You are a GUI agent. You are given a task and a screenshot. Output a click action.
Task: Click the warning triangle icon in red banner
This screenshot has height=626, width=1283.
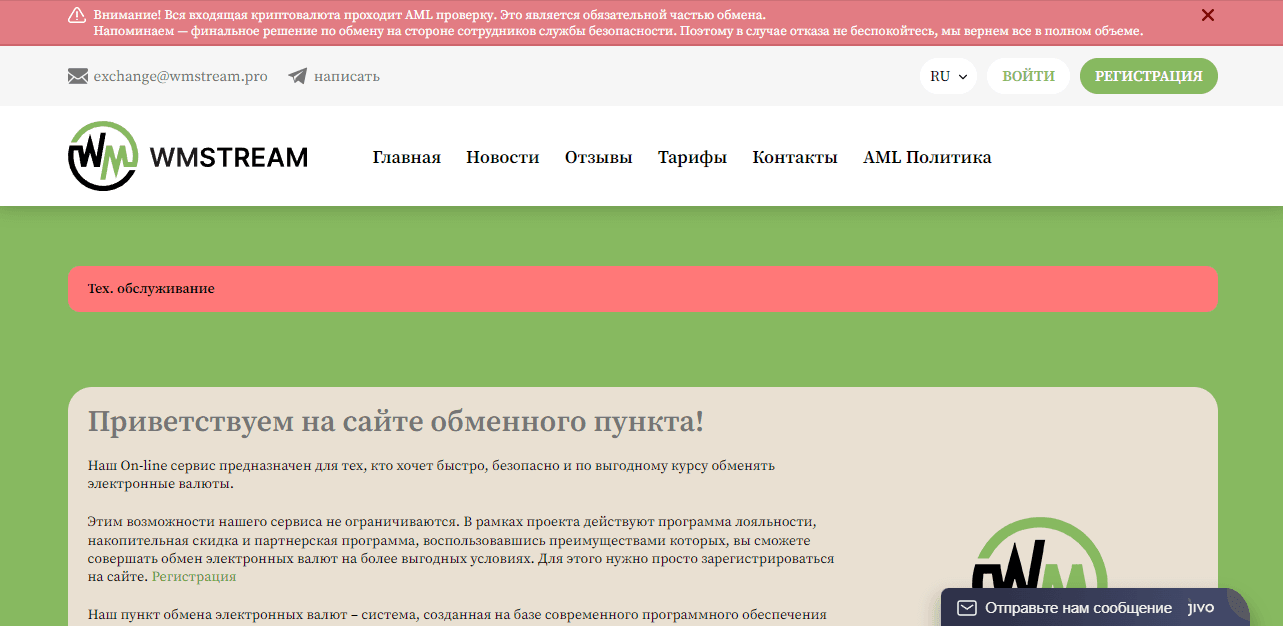click(77, 15)
